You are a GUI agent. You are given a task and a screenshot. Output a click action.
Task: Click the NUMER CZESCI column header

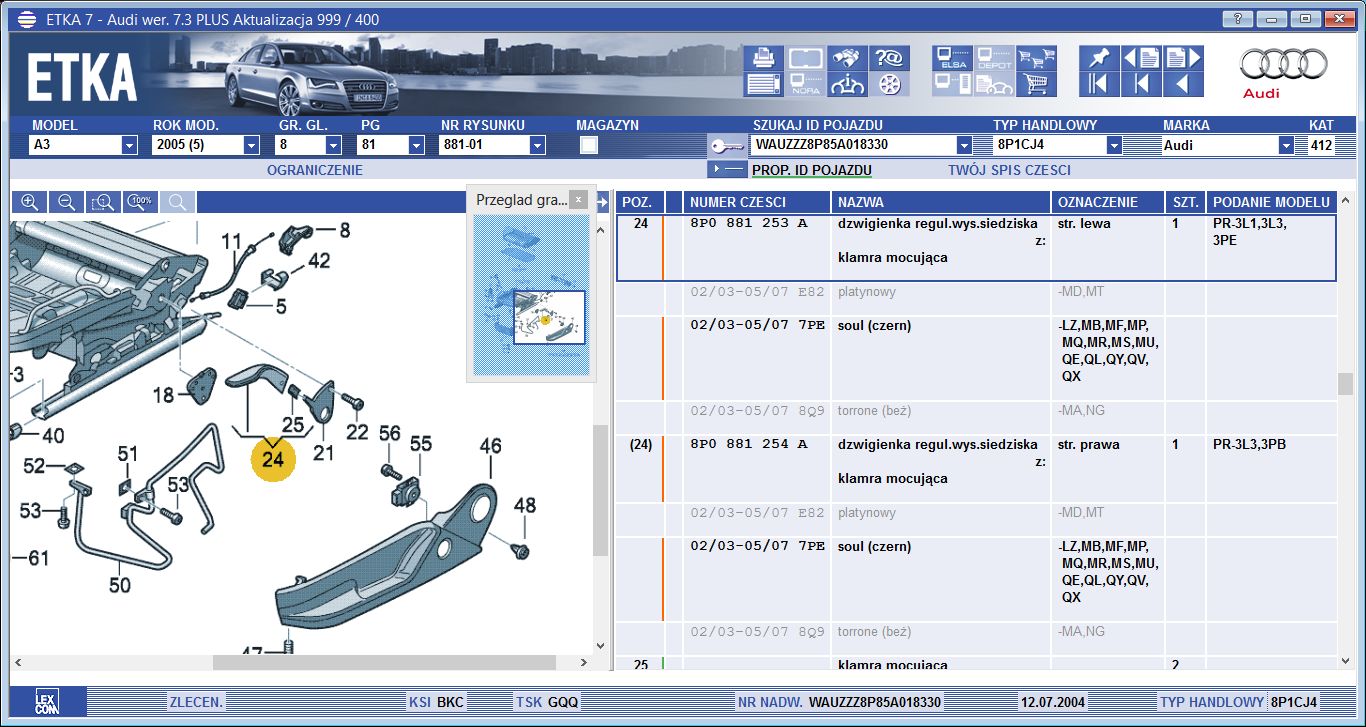756,202
